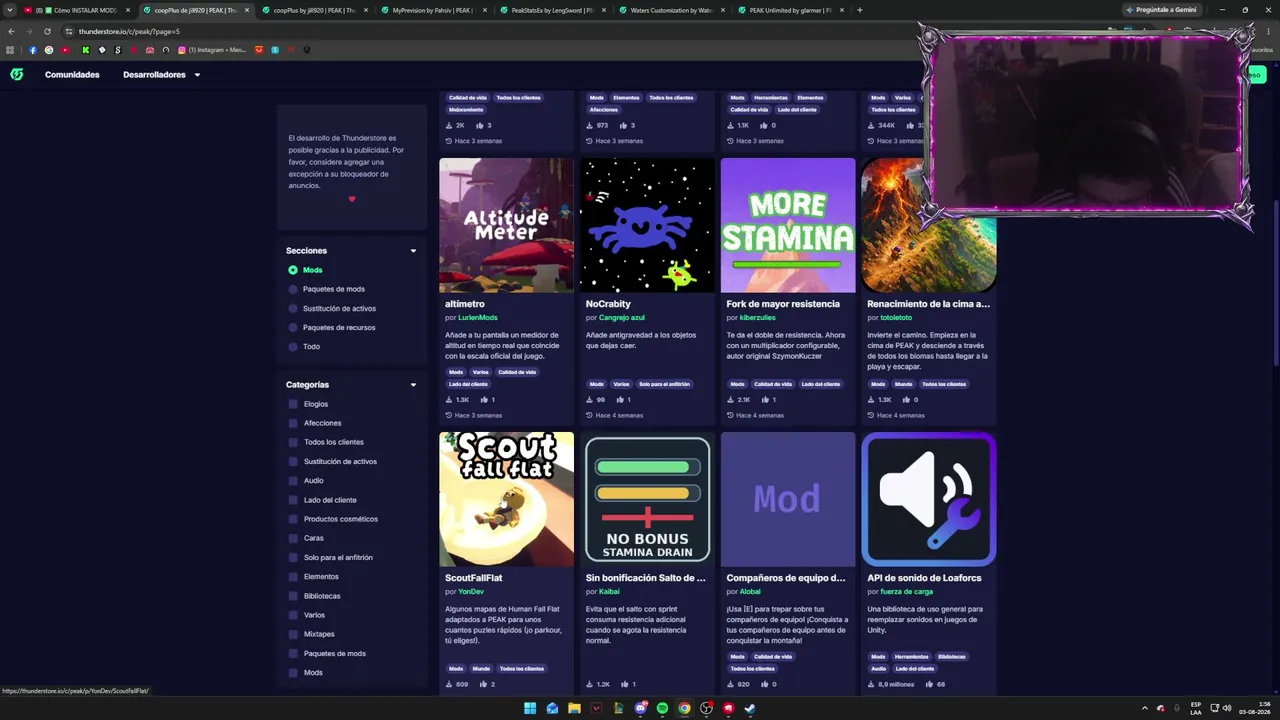The height and width of the screenshot is (720, 1280).
Task: Open author link kiberzulies
Action: tap(758, 318)
